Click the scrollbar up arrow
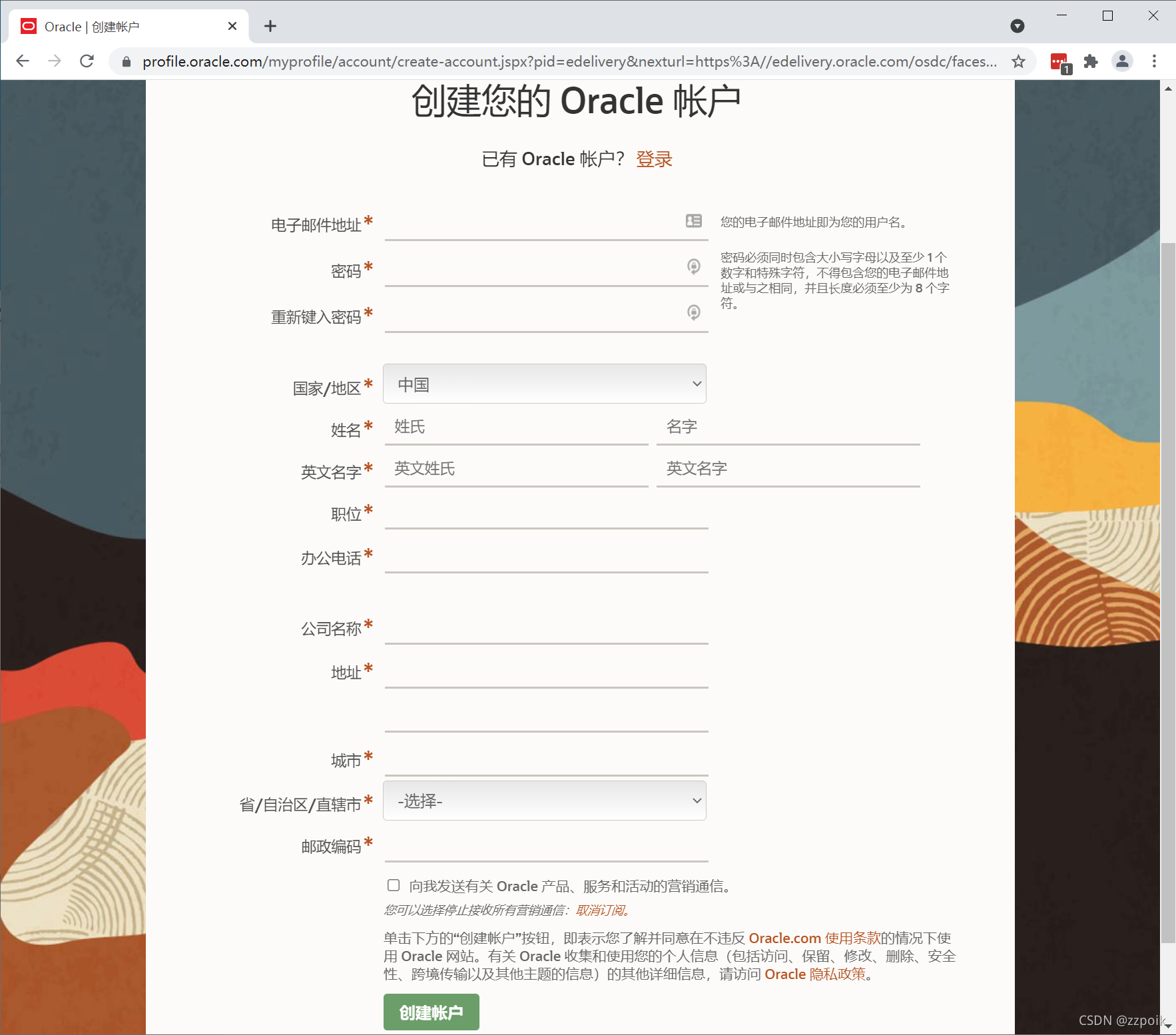Screen dimensions: 1176x1035 click(x=1168, y=88)
